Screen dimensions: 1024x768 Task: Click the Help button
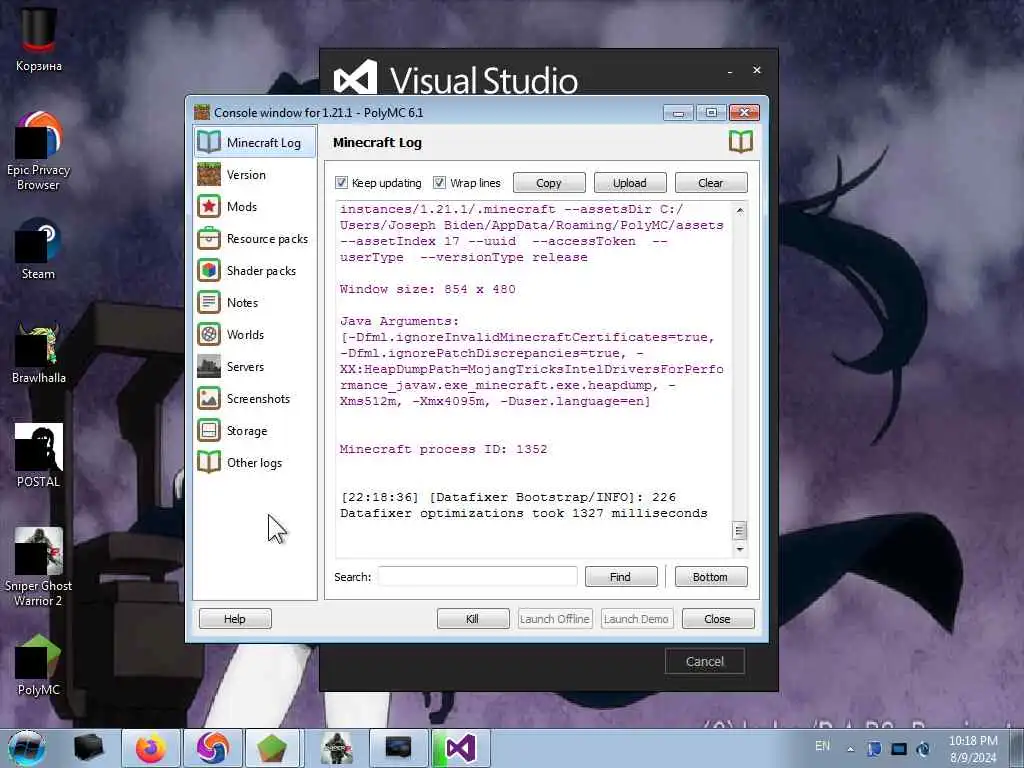235,618
